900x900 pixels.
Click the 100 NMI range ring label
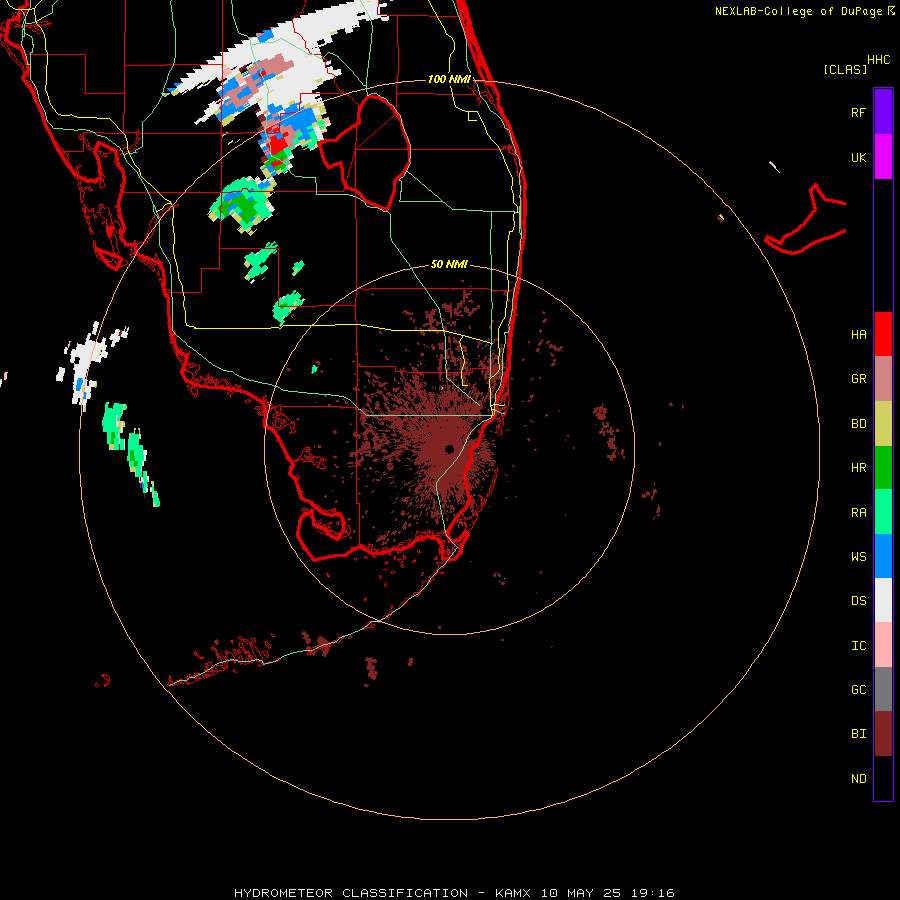click(449, 79)
